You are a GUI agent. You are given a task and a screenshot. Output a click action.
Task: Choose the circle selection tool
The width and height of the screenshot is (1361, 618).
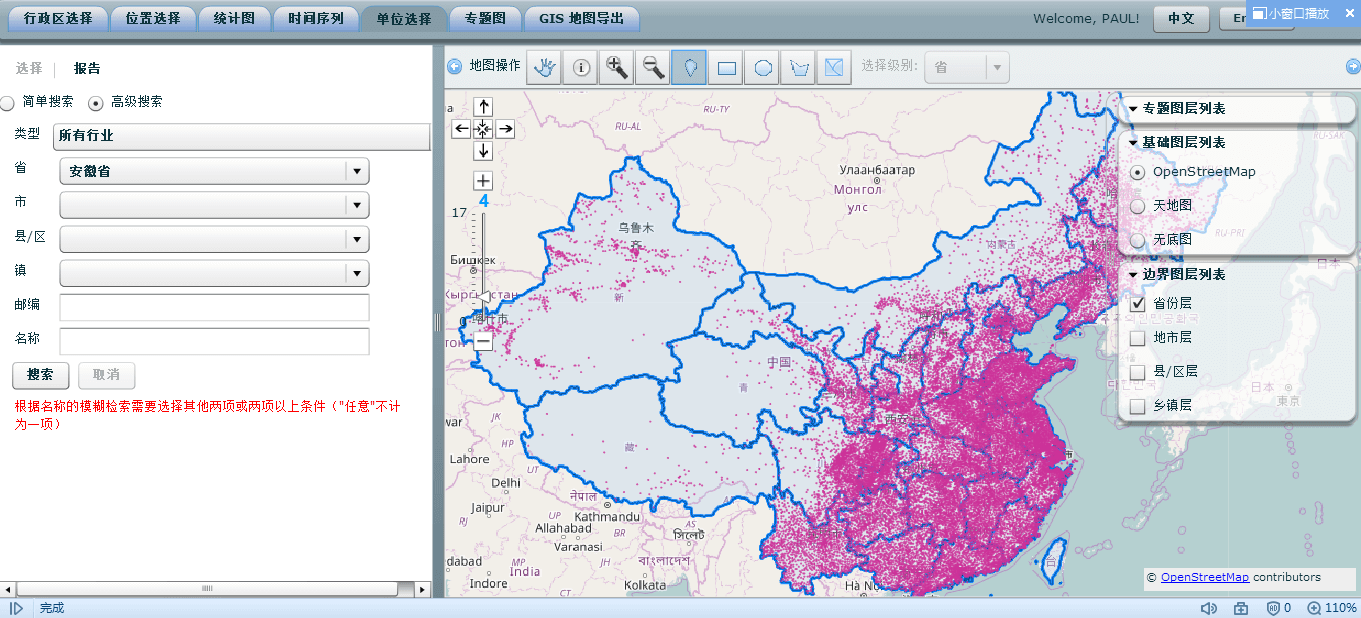coord(762,67)
